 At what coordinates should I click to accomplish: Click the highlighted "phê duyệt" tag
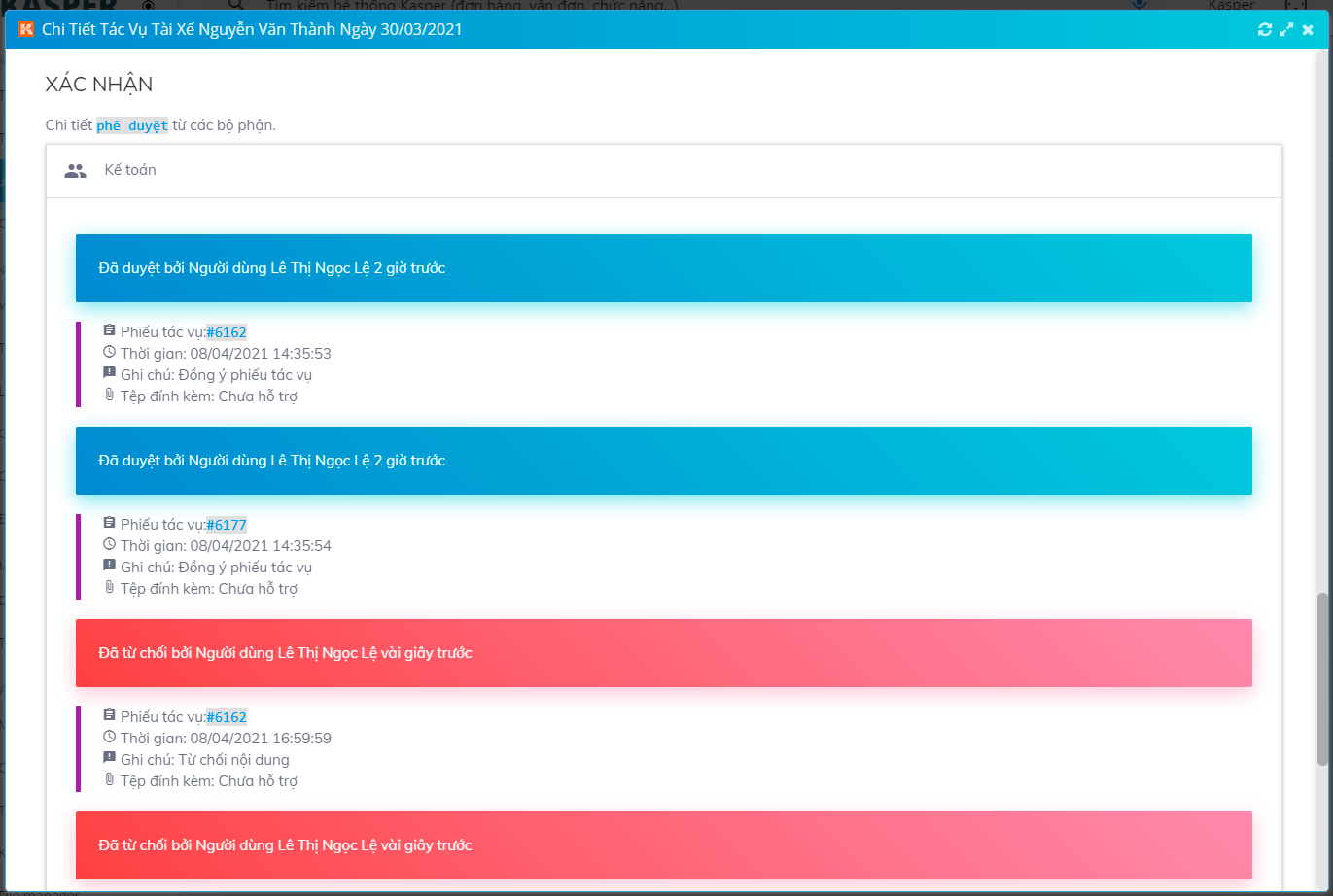click(x=131, y=126)
